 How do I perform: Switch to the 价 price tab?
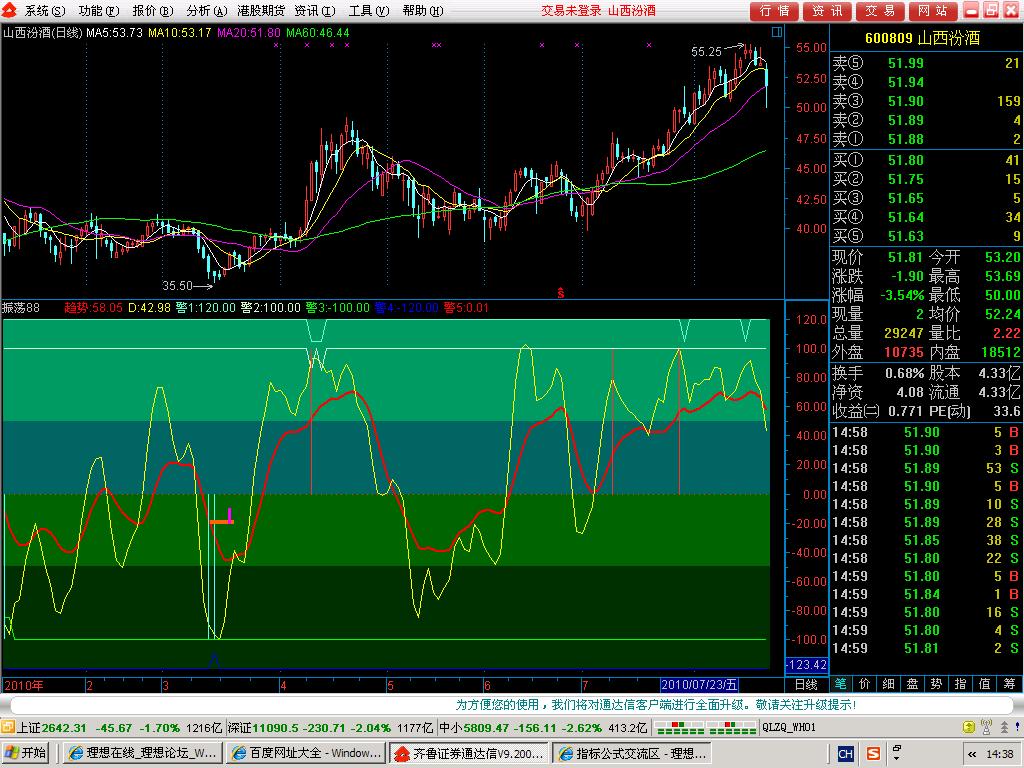(865, 684)
